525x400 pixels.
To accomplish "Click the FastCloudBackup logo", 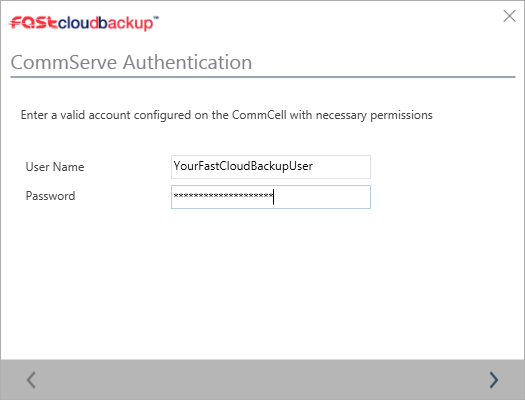I will 84,23.
